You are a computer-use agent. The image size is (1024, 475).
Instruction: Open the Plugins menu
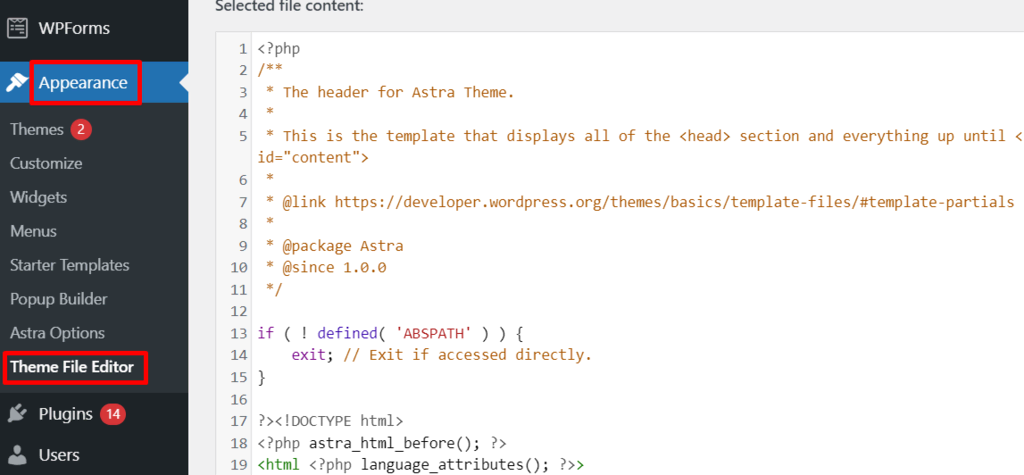tap(65, 414)
